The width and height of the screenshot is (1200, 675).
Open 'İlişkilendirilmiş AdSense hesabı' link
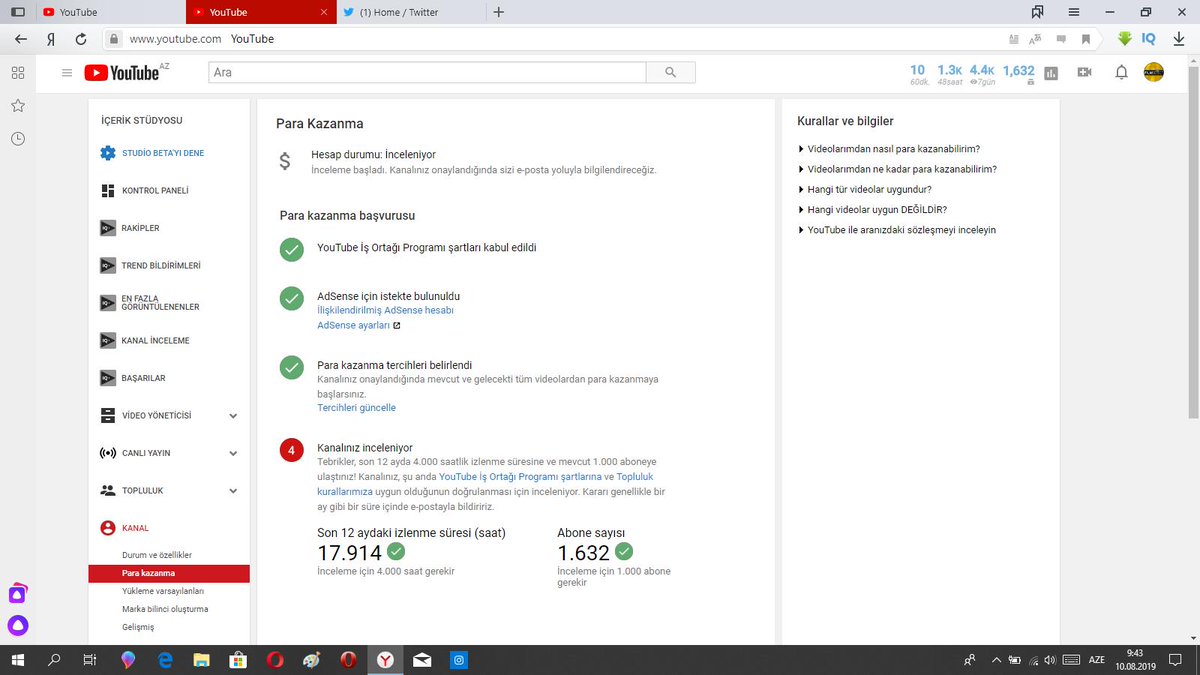(x=385, y=310)
